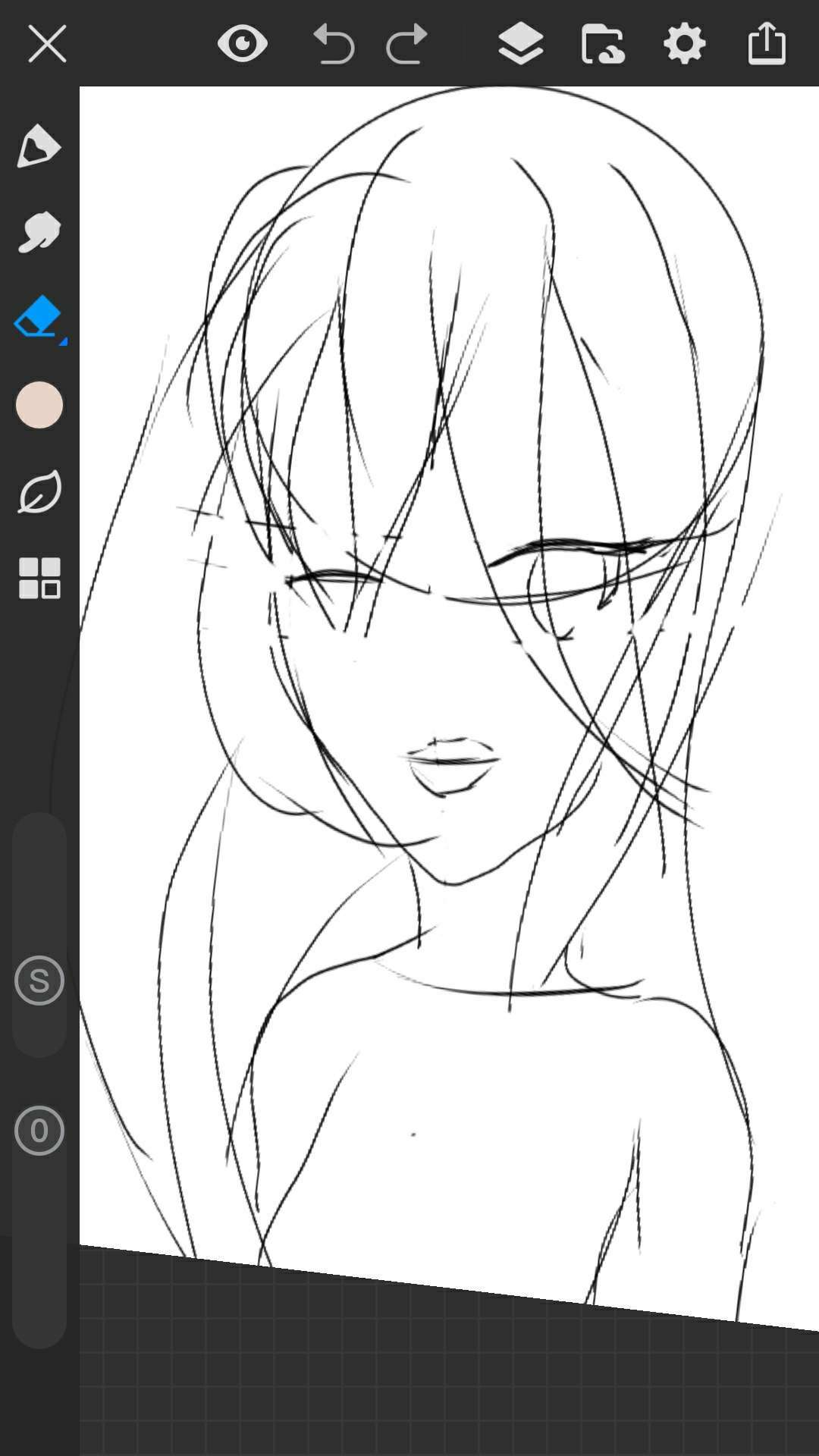Open the leaf-shaped Precision tools
The height and width of the screenshot is (1456, 819).
click(x=39, y=491)
